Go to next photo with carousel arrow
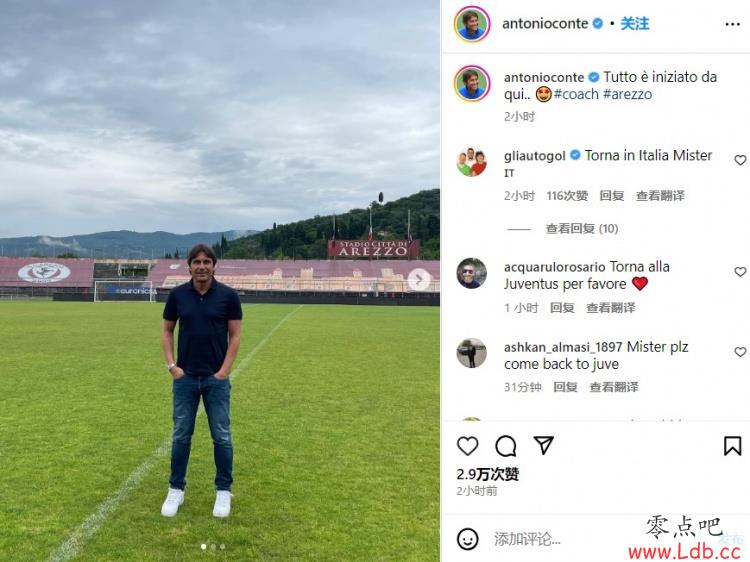 tap(419, 279)
